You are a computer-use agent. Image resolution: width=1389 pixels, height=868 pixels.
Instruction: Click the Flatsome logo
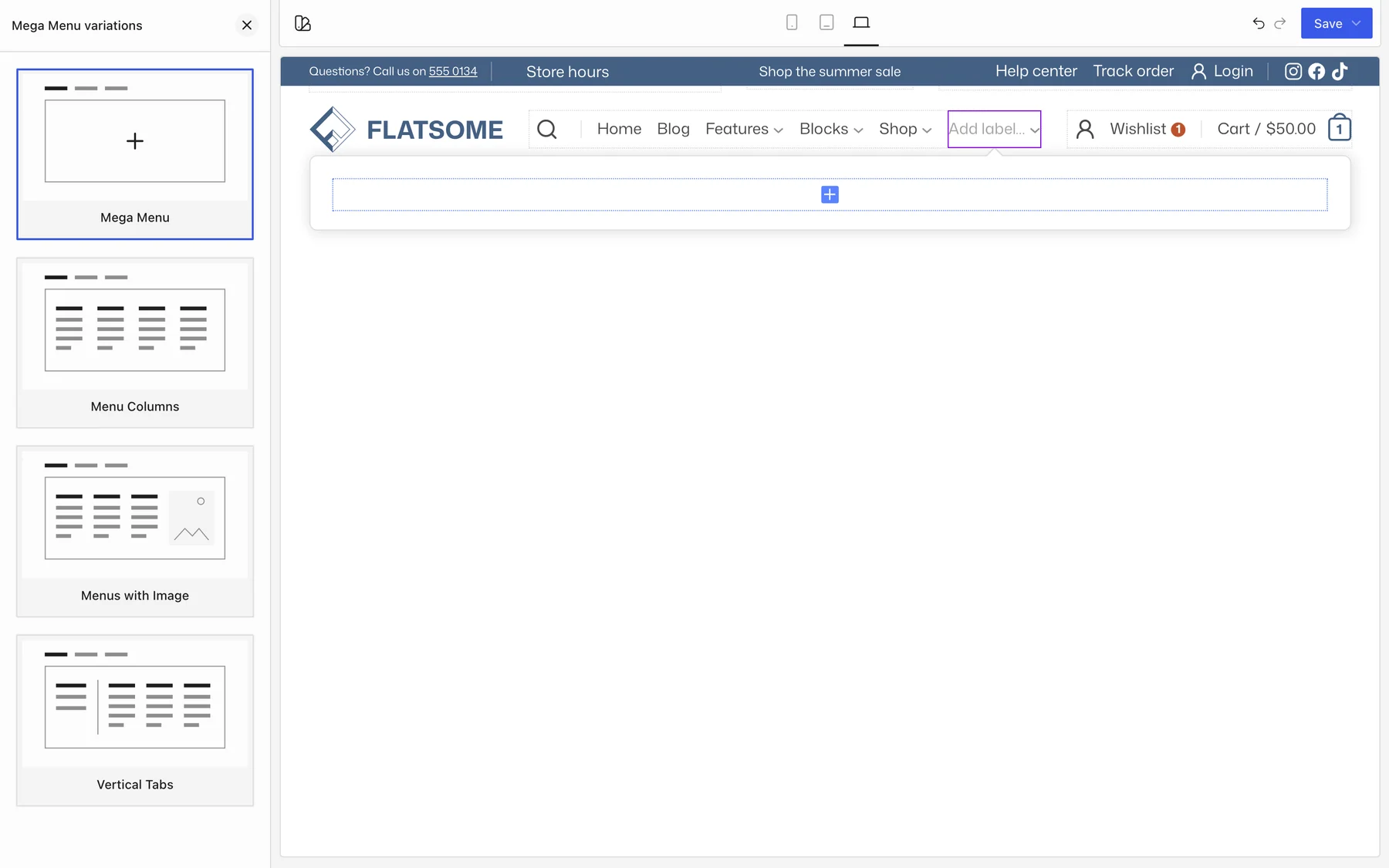click(406, 129)
